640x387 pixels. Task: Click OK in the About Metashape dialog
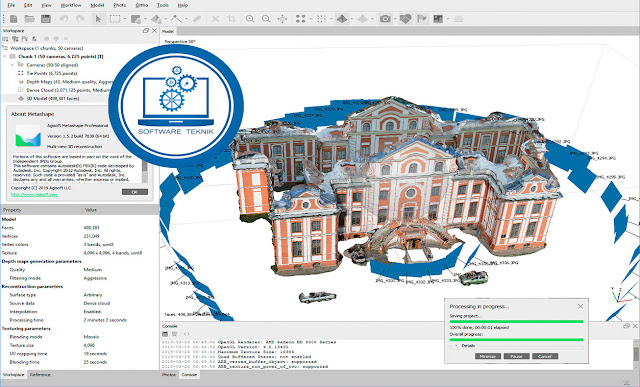pyautogui.click(x=135, y=192)
